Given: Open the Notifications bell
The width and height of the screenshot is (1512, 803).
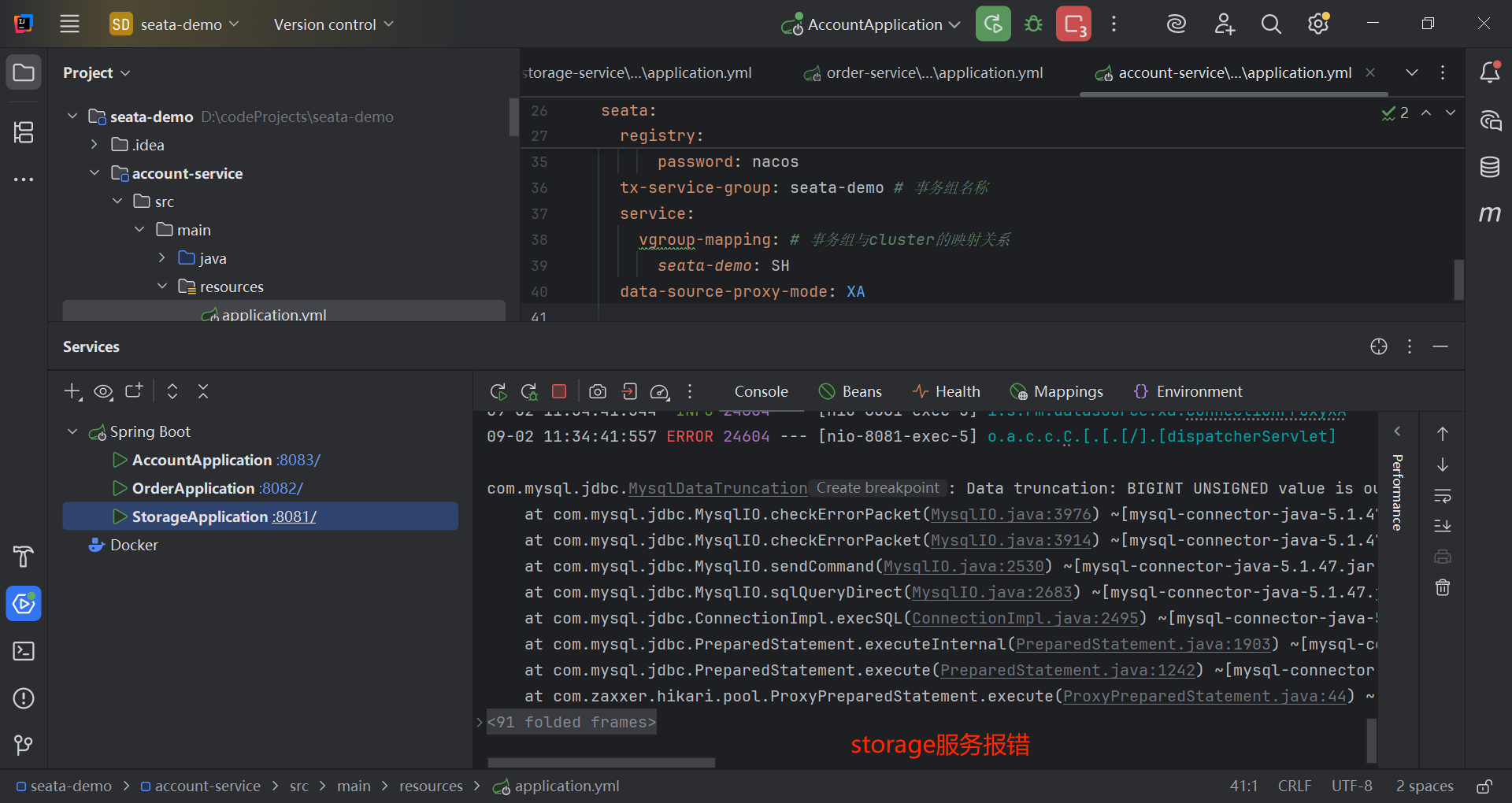Looking at the screenshot, I should click(1490, 72).
